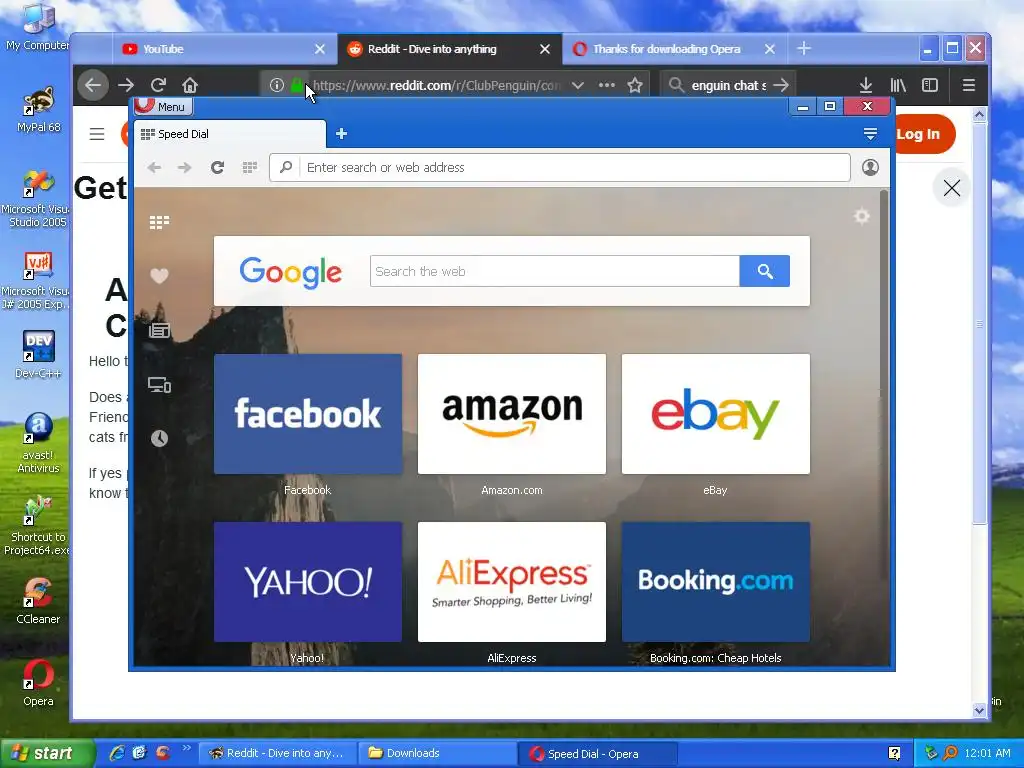The height and width of the screenshot is (768, 1024).
Task: Click the Firefox forward button
Action: tap(126, 85)
